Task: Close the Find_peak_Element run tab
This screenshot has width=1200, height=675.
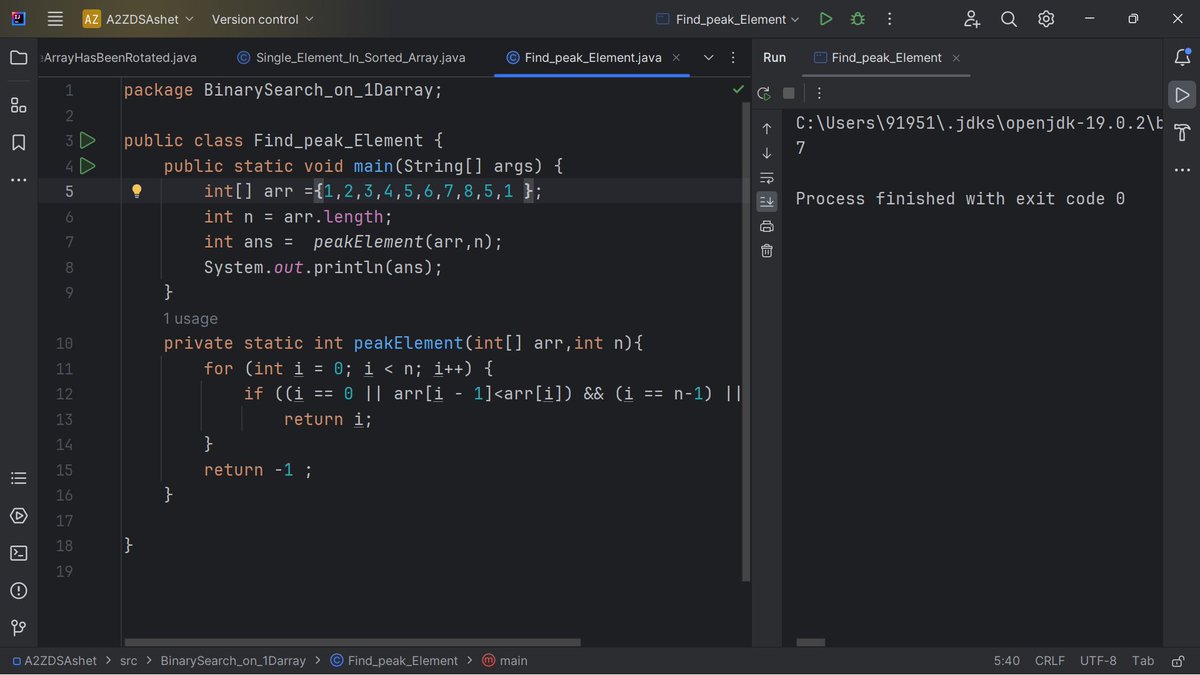Action: pyautogui.click(x=956, y=58)
